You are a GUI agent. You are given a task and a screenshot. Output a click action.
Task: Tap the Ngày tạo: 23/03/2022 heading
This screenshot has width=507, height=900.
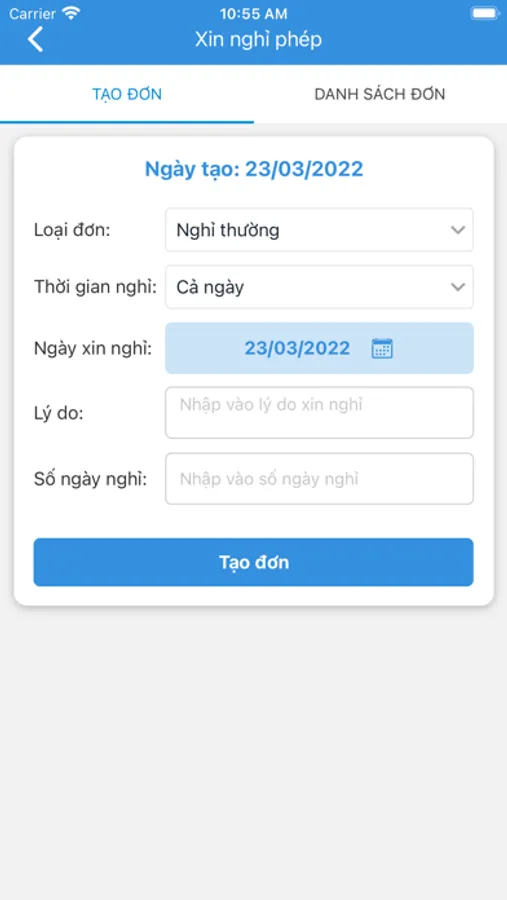tap(254, 169)
